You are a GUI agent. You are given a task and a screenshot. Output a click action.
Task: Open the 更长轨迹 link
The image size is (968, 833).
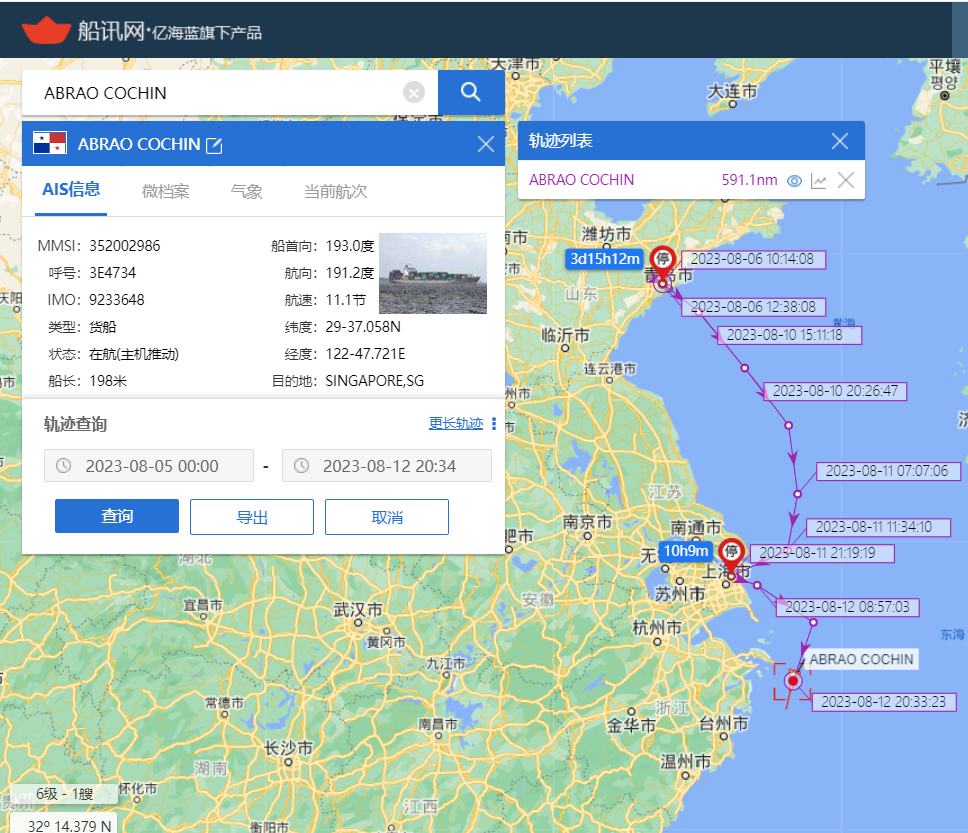(456, 424)
